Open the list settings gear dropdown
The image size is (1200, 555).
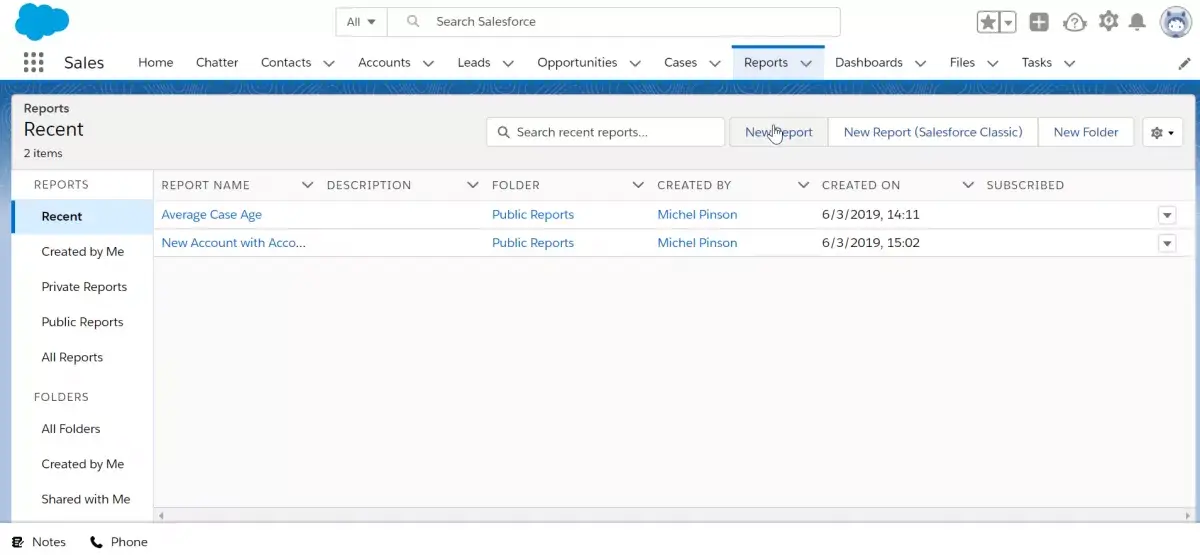point(1163,132)
